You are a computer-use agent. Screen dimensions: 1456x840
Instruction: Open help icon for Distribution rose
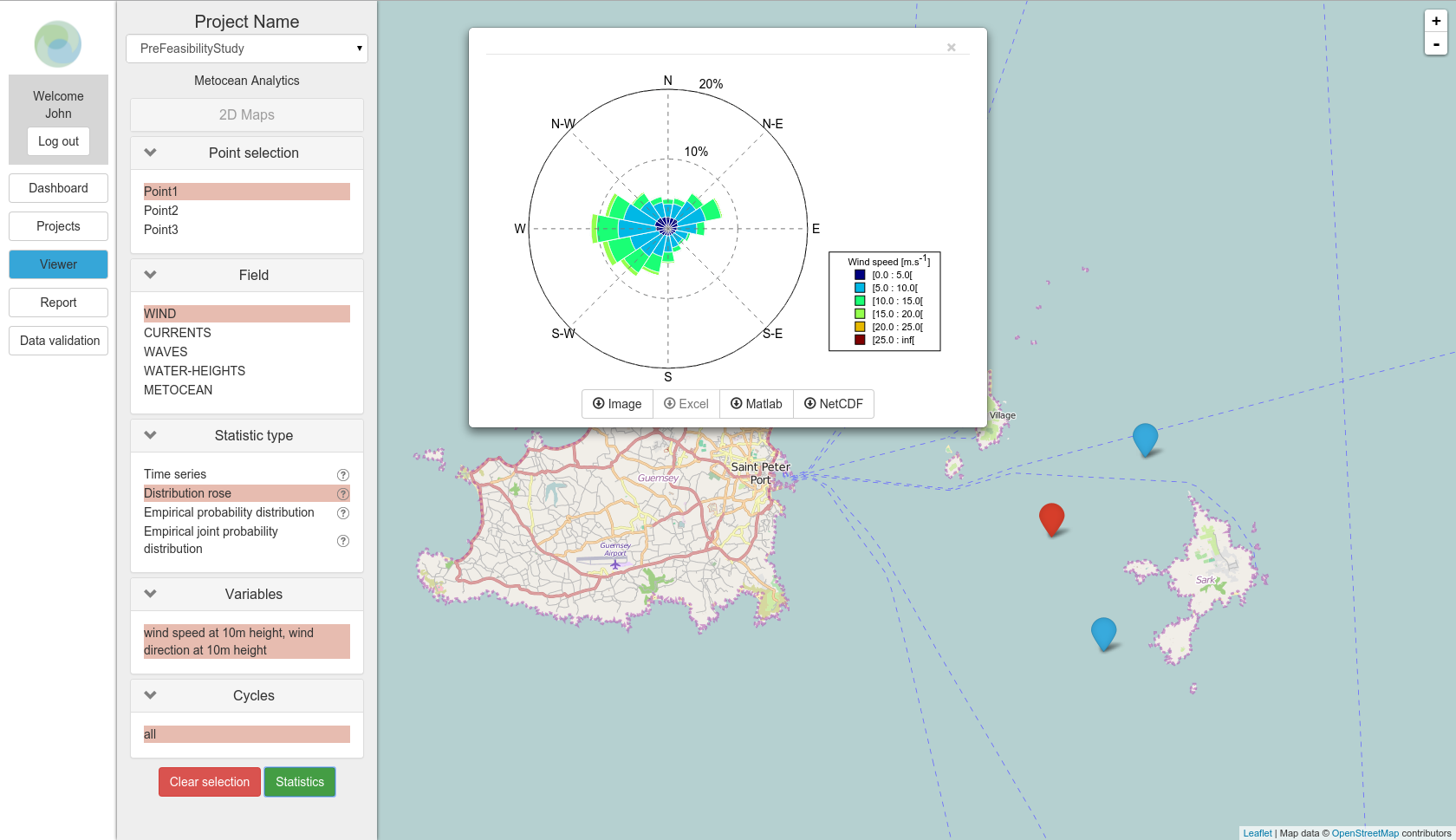[x=343, y=494]
